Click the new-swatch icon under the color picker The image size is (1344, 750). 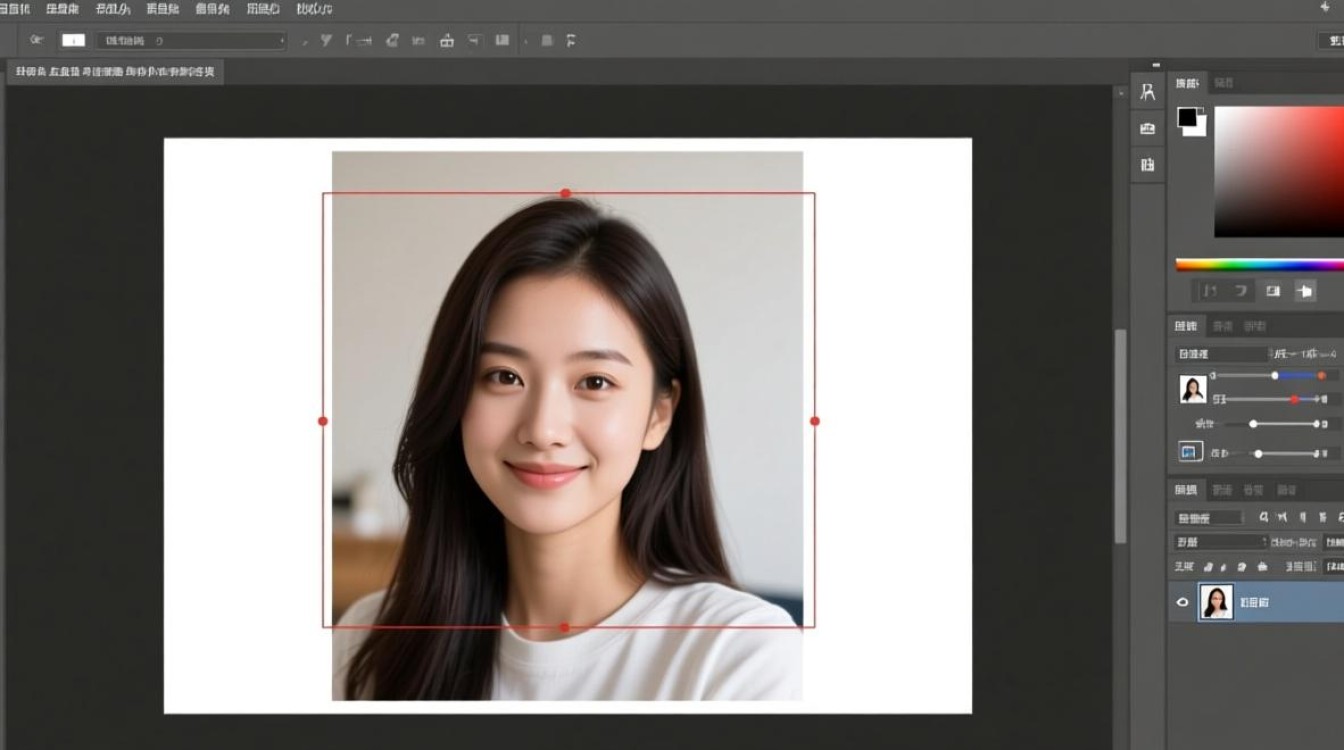pyautogui.click(x=1272, y=290)
